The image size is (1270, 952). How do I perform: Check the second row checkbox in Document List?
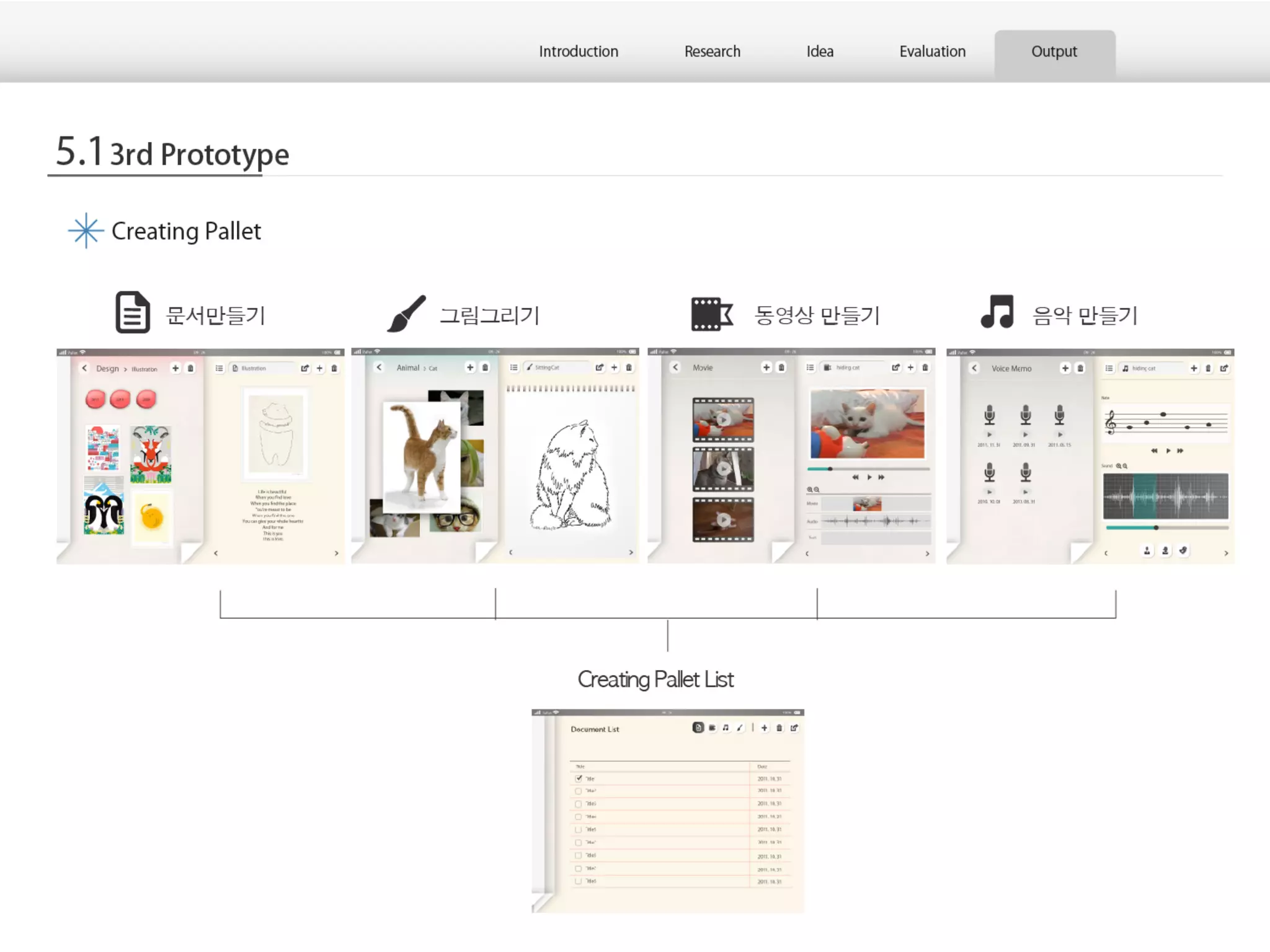point(579,791)
